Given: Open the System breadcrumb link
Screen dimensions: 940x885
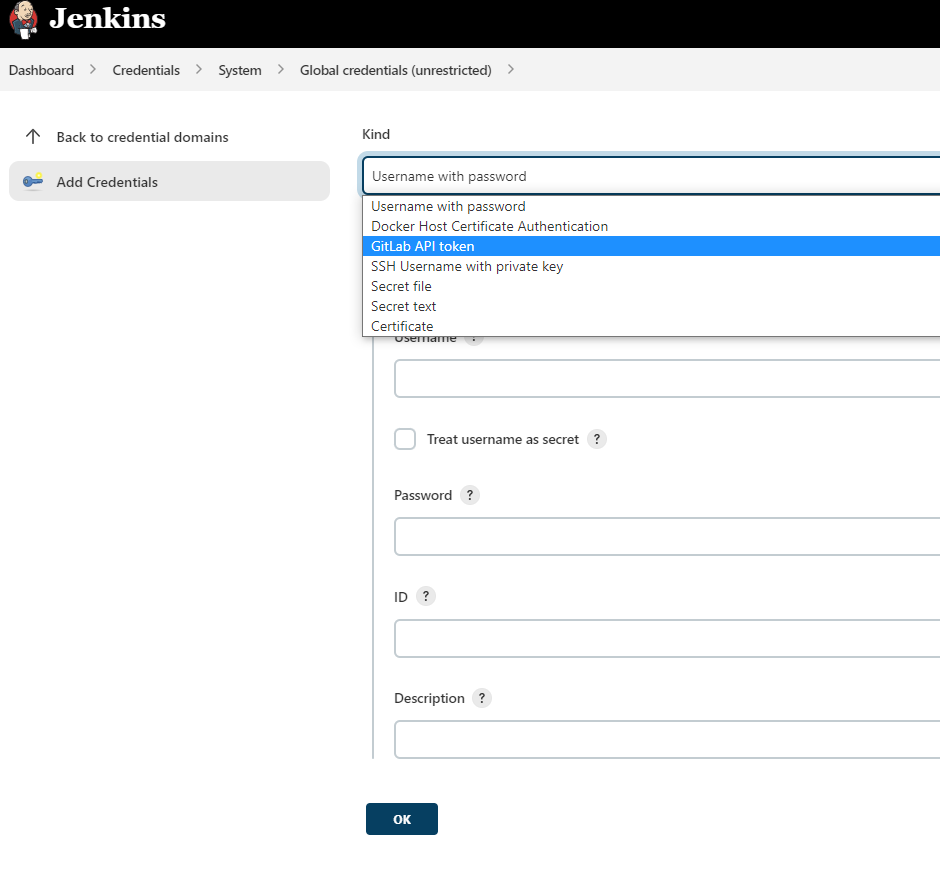Looking at the screenshot, I should tap(240, 70).
